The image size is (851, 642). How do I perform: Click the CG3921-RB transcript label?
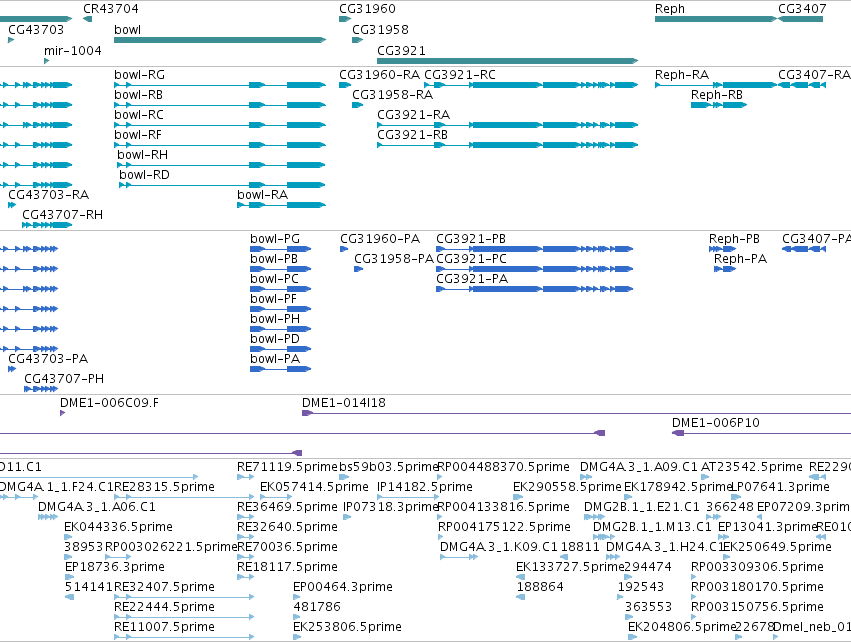[x=412, y=135]
